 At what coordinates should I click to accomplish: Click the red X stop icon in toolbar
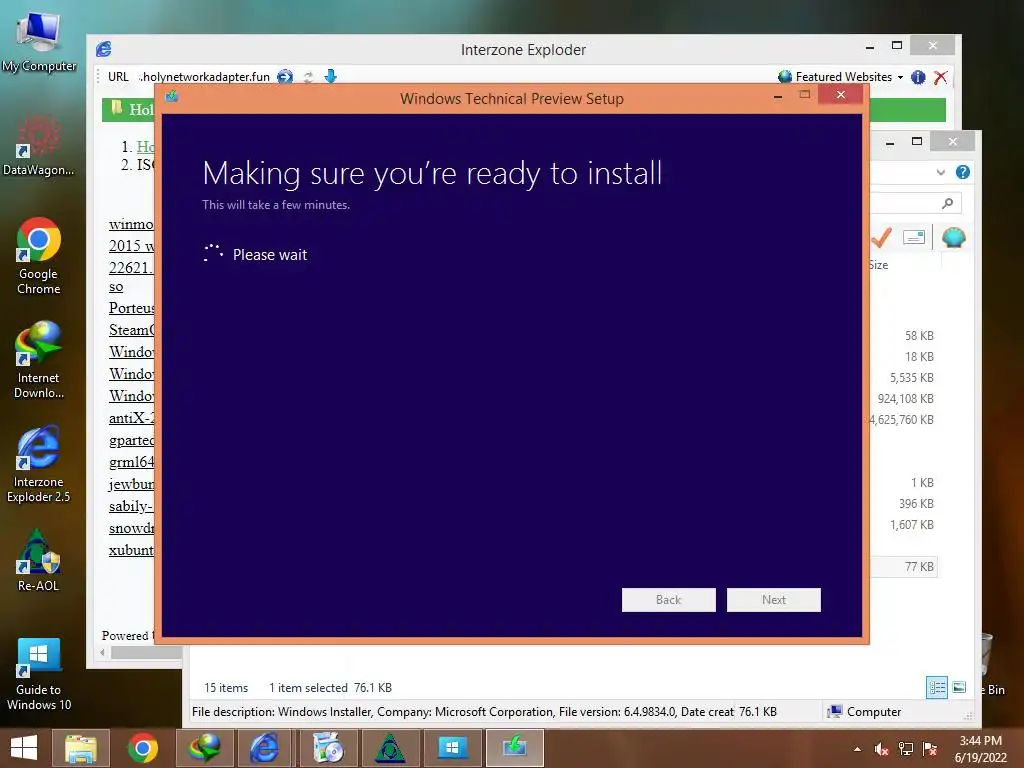point(940,77)
